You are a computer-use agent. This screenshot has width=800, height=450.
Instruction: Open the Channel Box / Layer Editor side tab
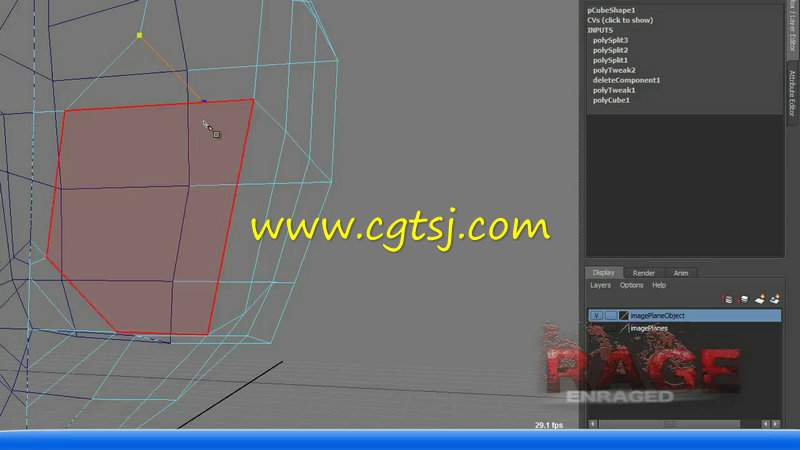[x=792, y=28]
